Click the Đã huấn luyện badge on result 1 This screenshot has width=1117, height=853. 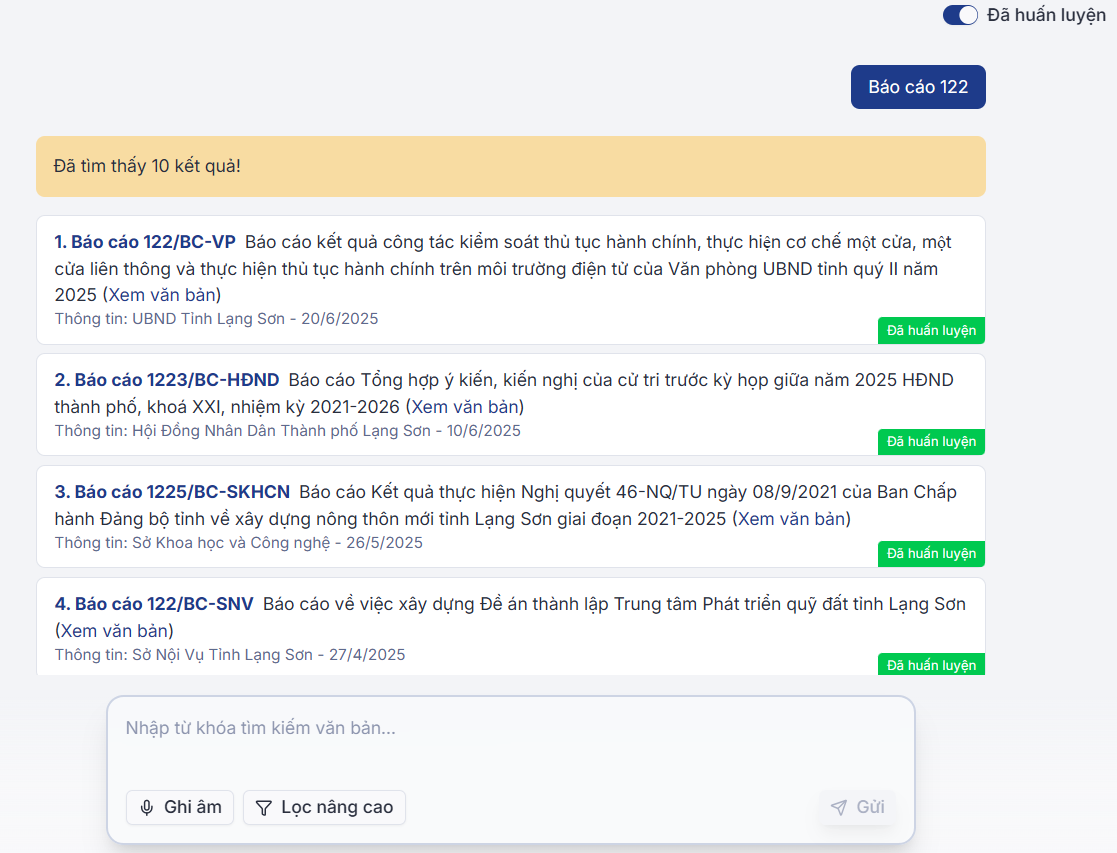click(931, 330)
